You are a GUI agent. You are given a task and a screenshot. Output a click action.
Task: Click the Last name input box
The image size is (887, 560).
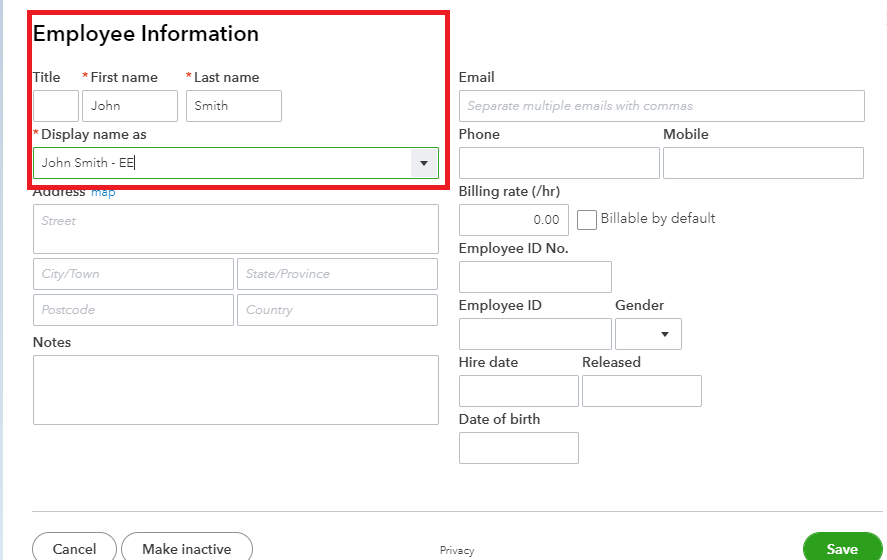[234, 106]
